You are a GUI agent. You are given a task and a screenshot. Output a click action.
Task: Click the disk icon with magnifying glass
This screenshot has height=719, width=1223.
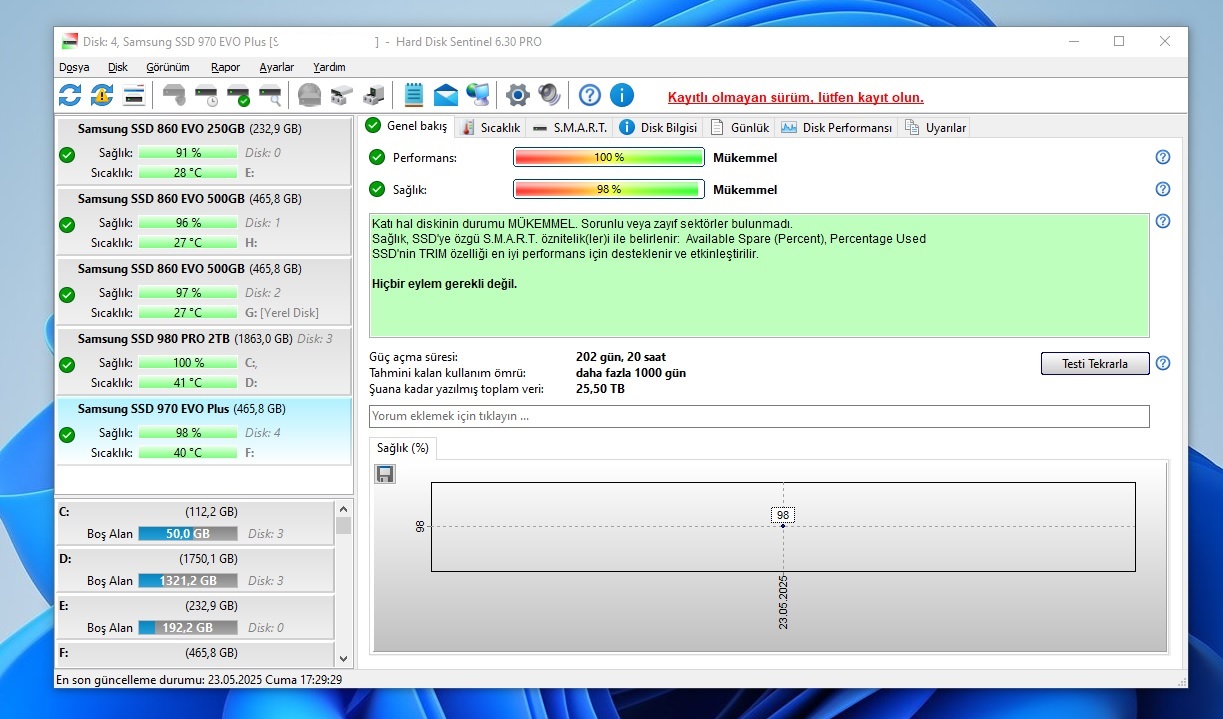pos(270,95)
